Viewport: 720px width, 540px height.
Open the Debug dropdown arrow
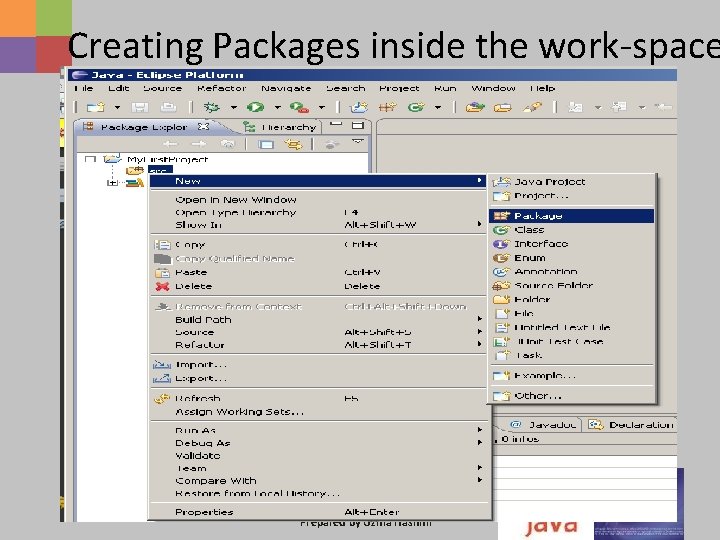pos(234,107)
